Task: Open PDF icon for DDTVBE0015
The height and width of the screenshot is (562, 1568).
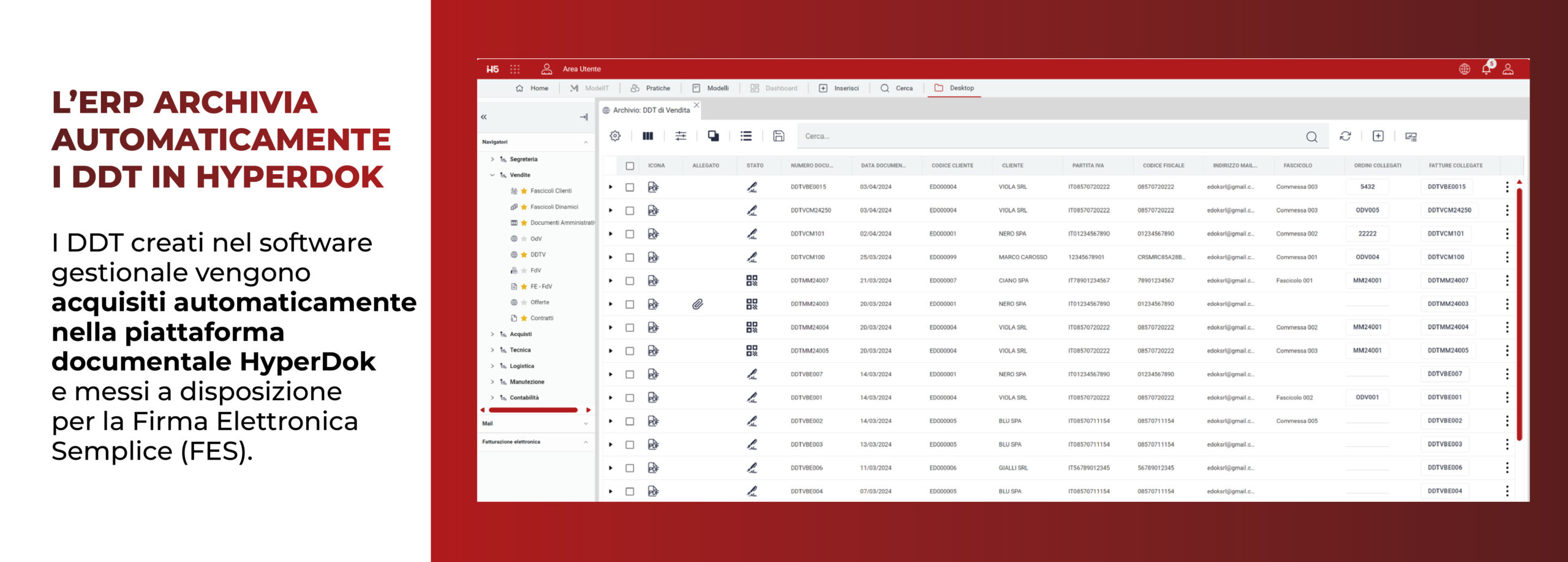Action: pyautogui.click(x=654, y=187)
